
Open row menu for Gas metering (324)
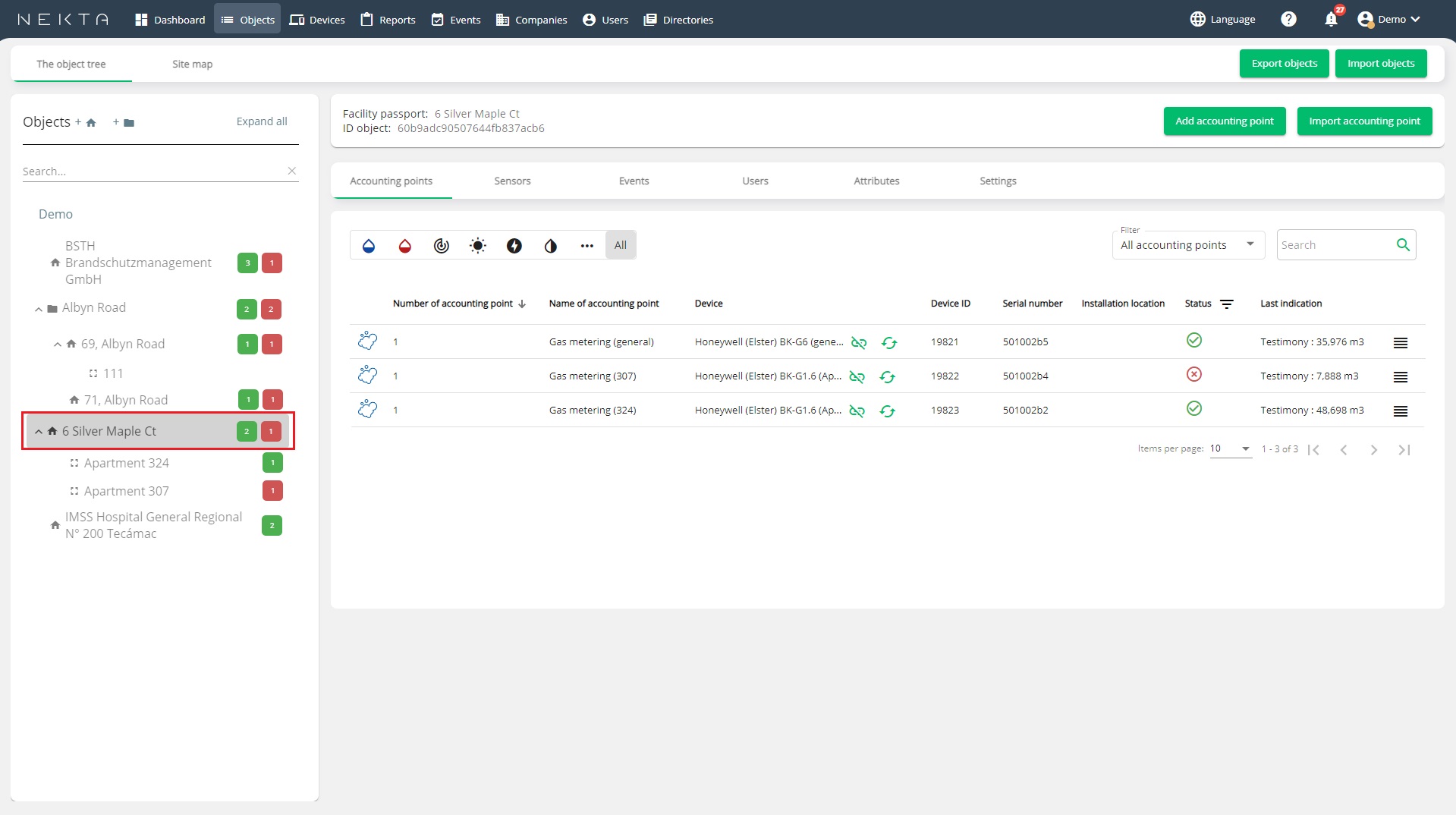pyautogui.click(x=1401, y=411)
